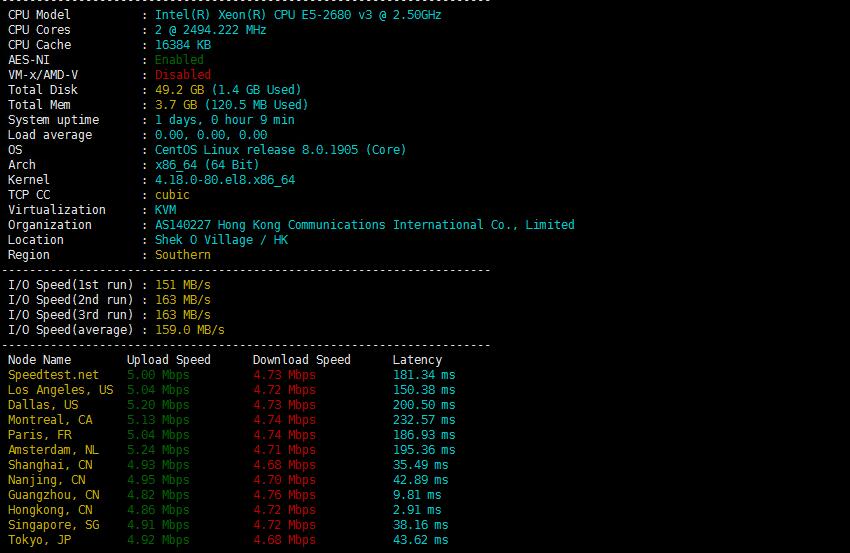Click the 'Shanghai, CN' node name
This screenshot has height=553, width=850.
tap(50, 465)
